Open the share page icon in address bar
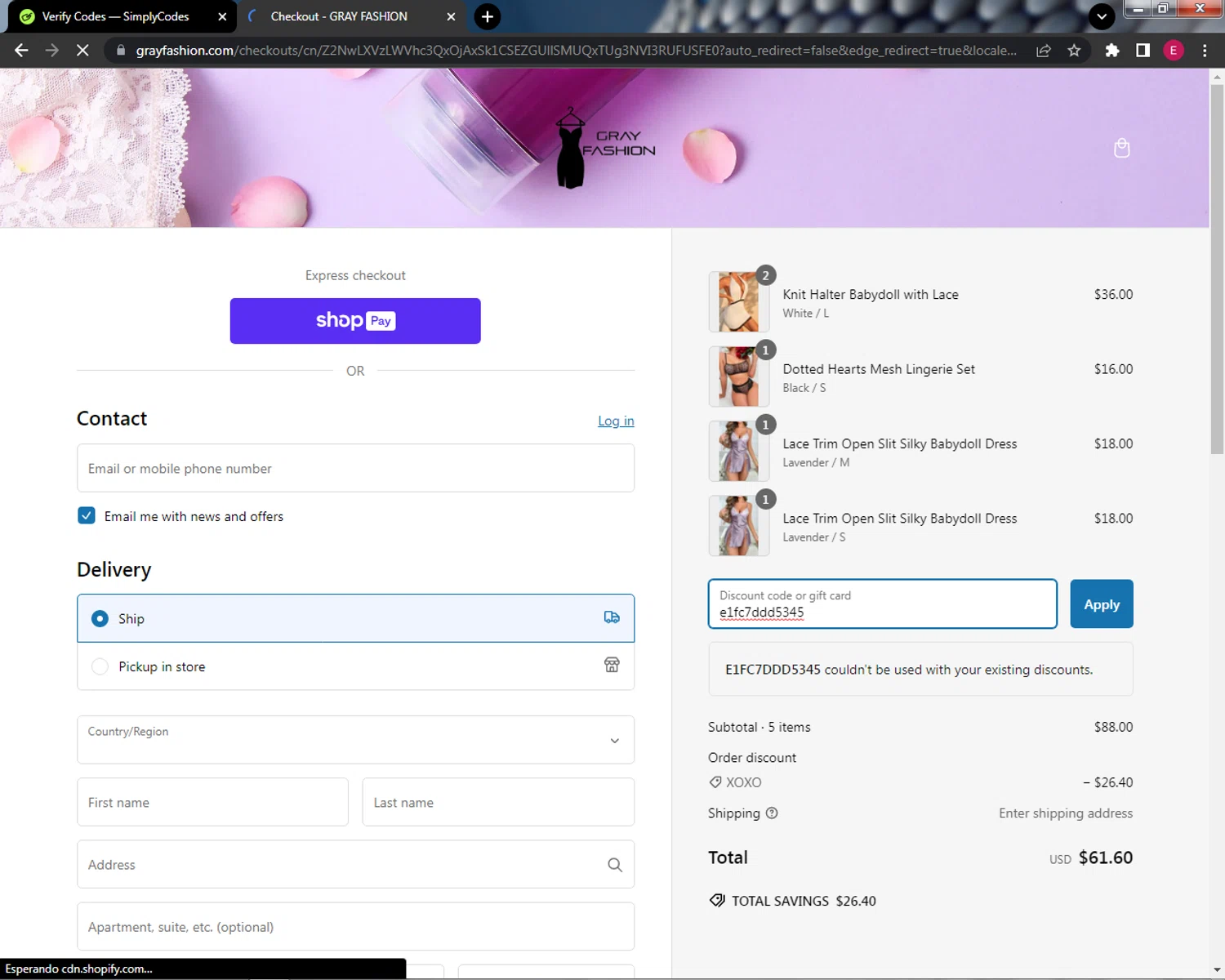The image size is (1225, 980). pyautogui.click(x=1044, y=51)
